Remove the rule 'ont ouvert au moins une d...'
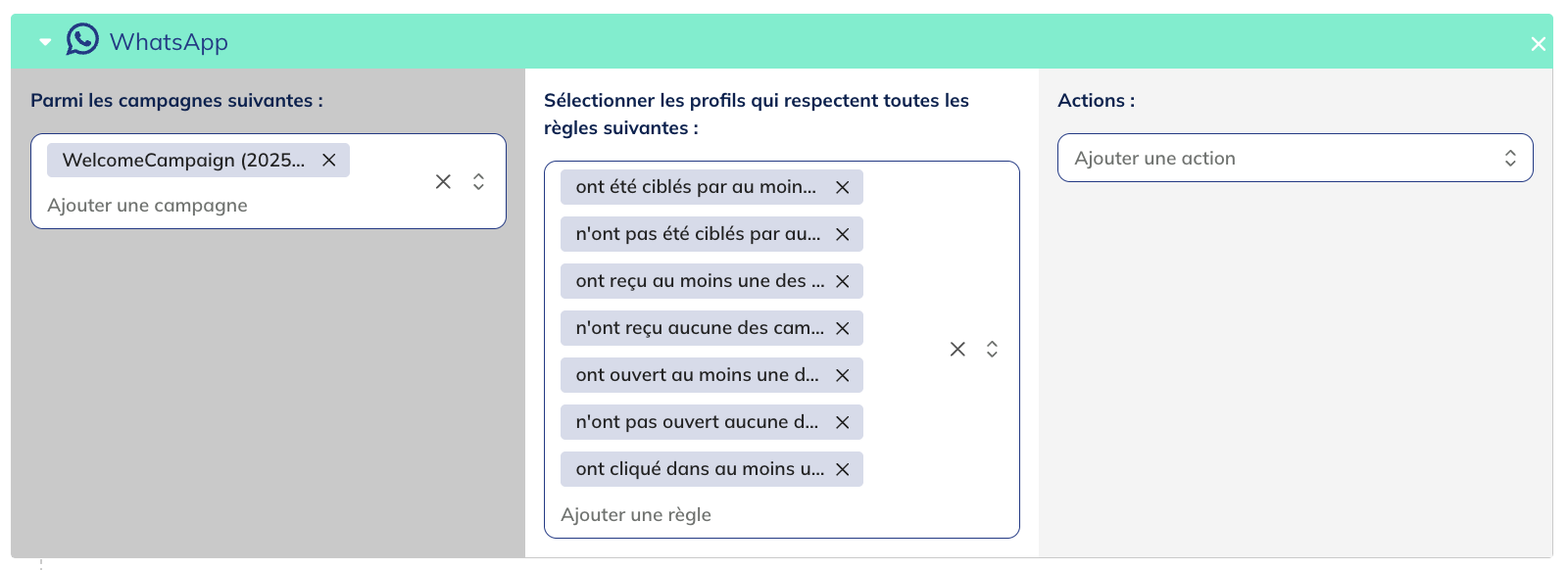 [x=843, y=374]
